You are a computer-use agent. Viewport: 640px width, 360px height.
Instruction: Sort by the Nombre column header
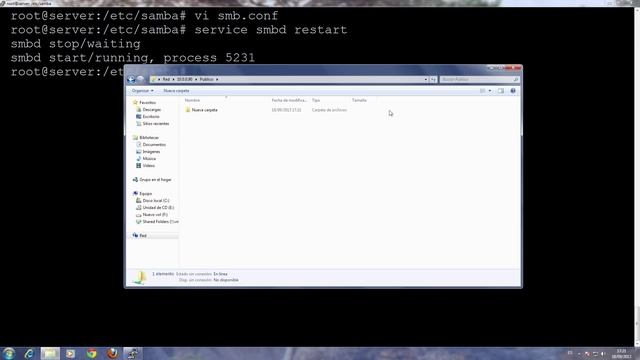point(192,100)
